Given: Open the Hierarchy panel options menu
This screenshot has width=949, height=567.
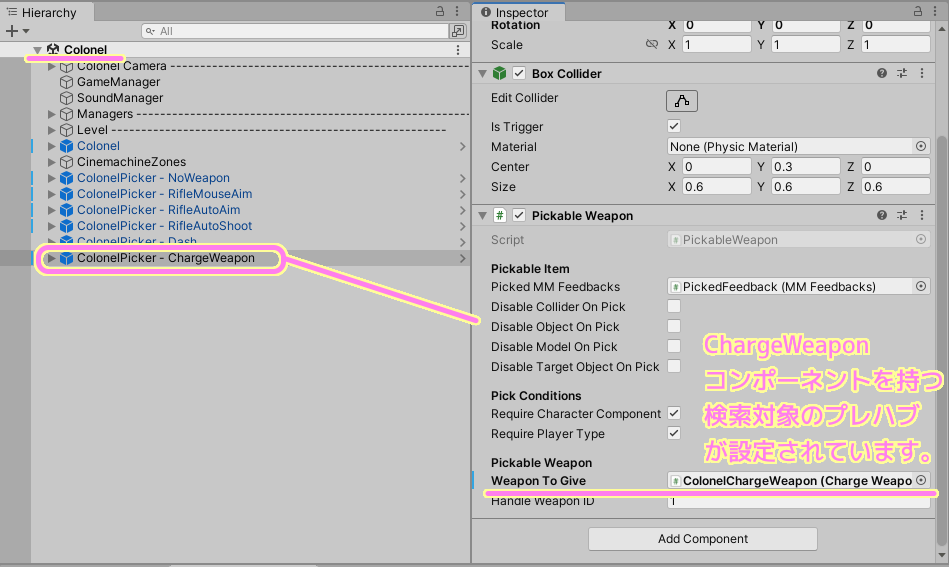Looking at the screenshot, I should pyautogui.click(x=457, y=11).
